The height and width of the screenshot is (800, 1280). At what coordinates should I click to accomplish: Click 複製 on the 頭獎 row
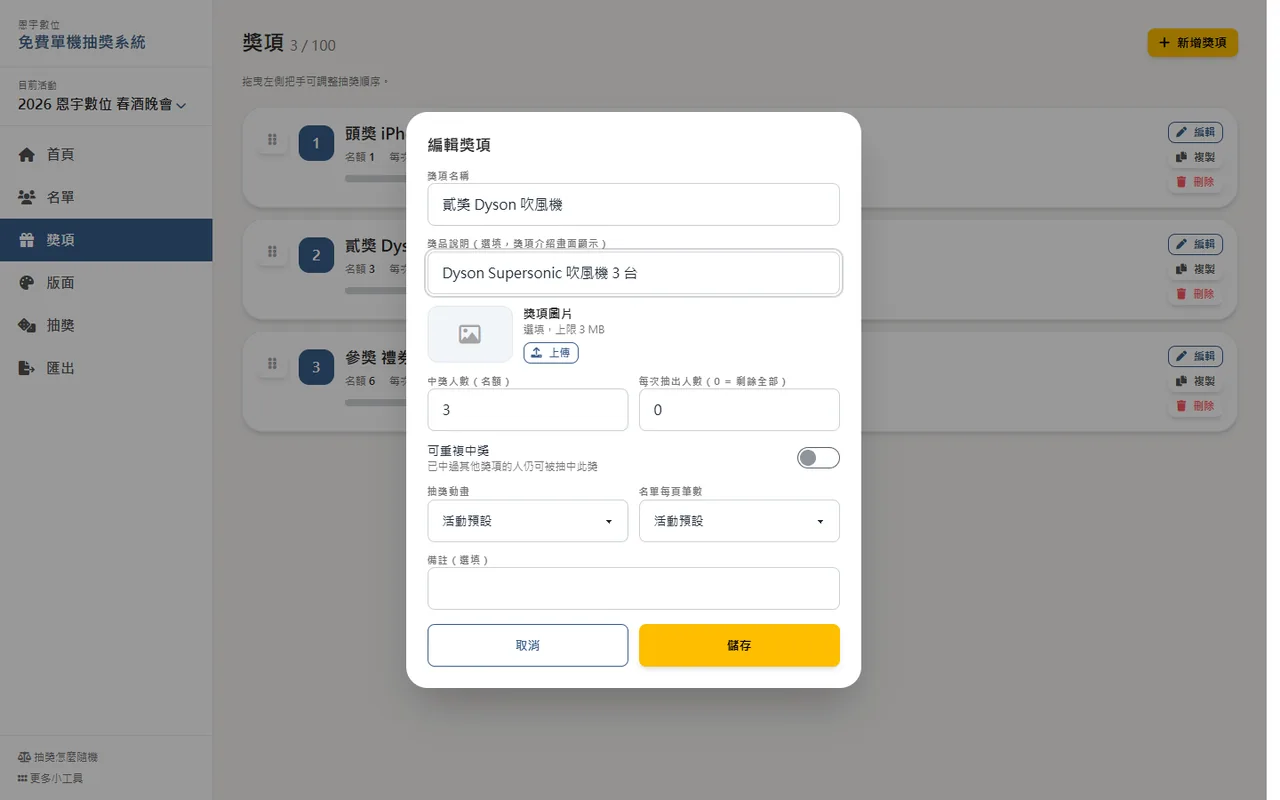pos(1195,157)
